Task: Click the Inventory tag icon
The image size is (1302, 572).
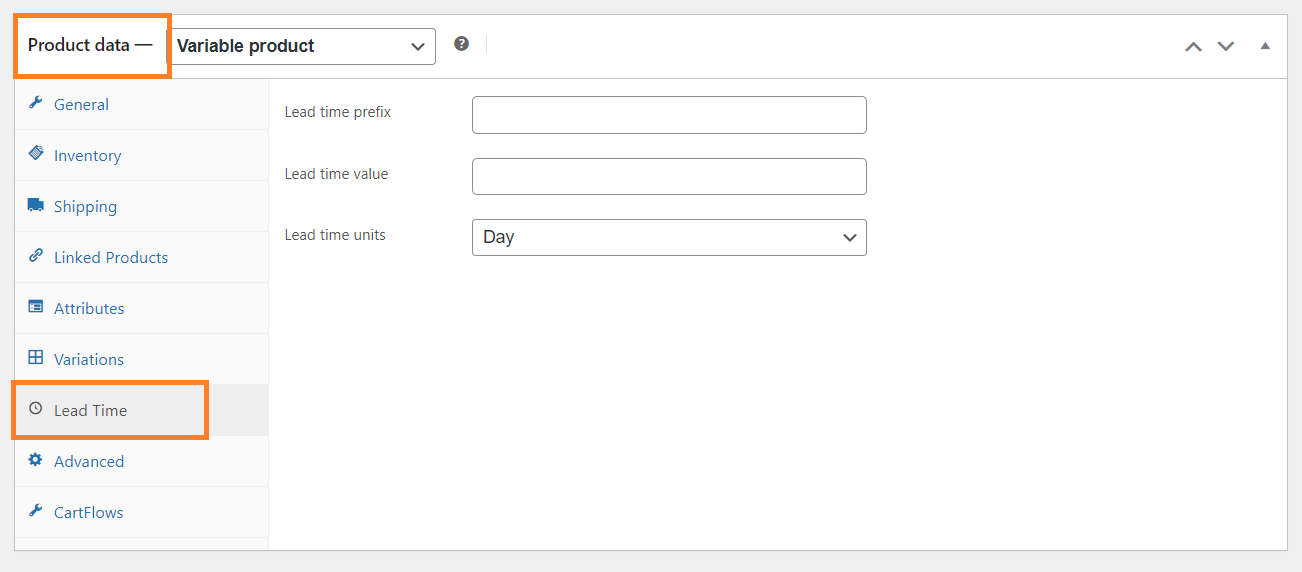Action: pos(36,154)
